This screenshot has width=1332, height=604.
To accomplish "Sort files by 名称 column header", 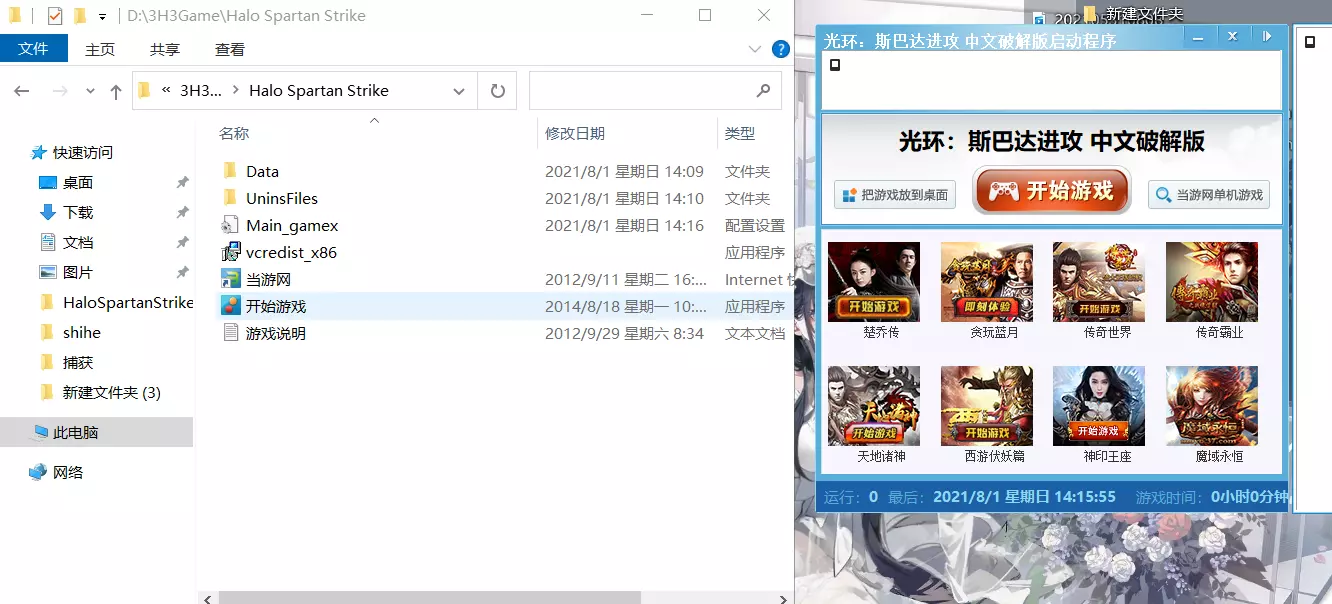I will click(x=234, y=133).
